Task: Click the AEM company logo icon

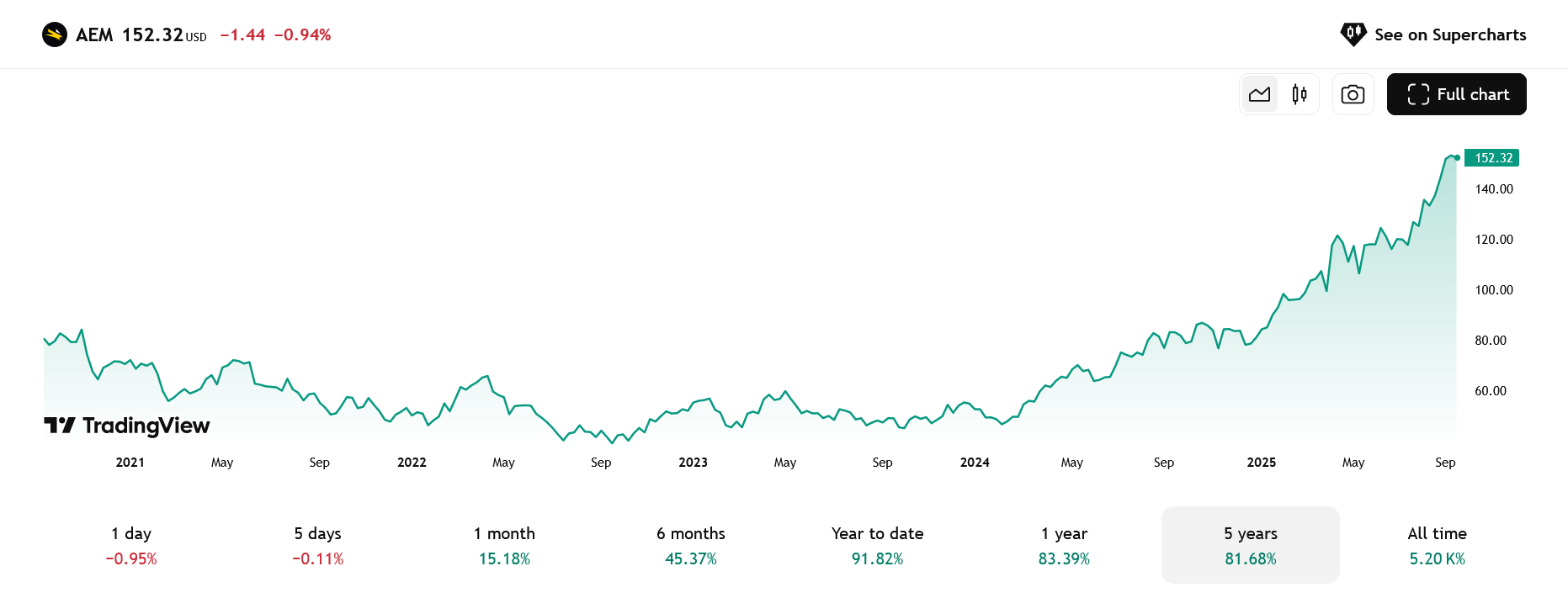Action: coord(55,34)
